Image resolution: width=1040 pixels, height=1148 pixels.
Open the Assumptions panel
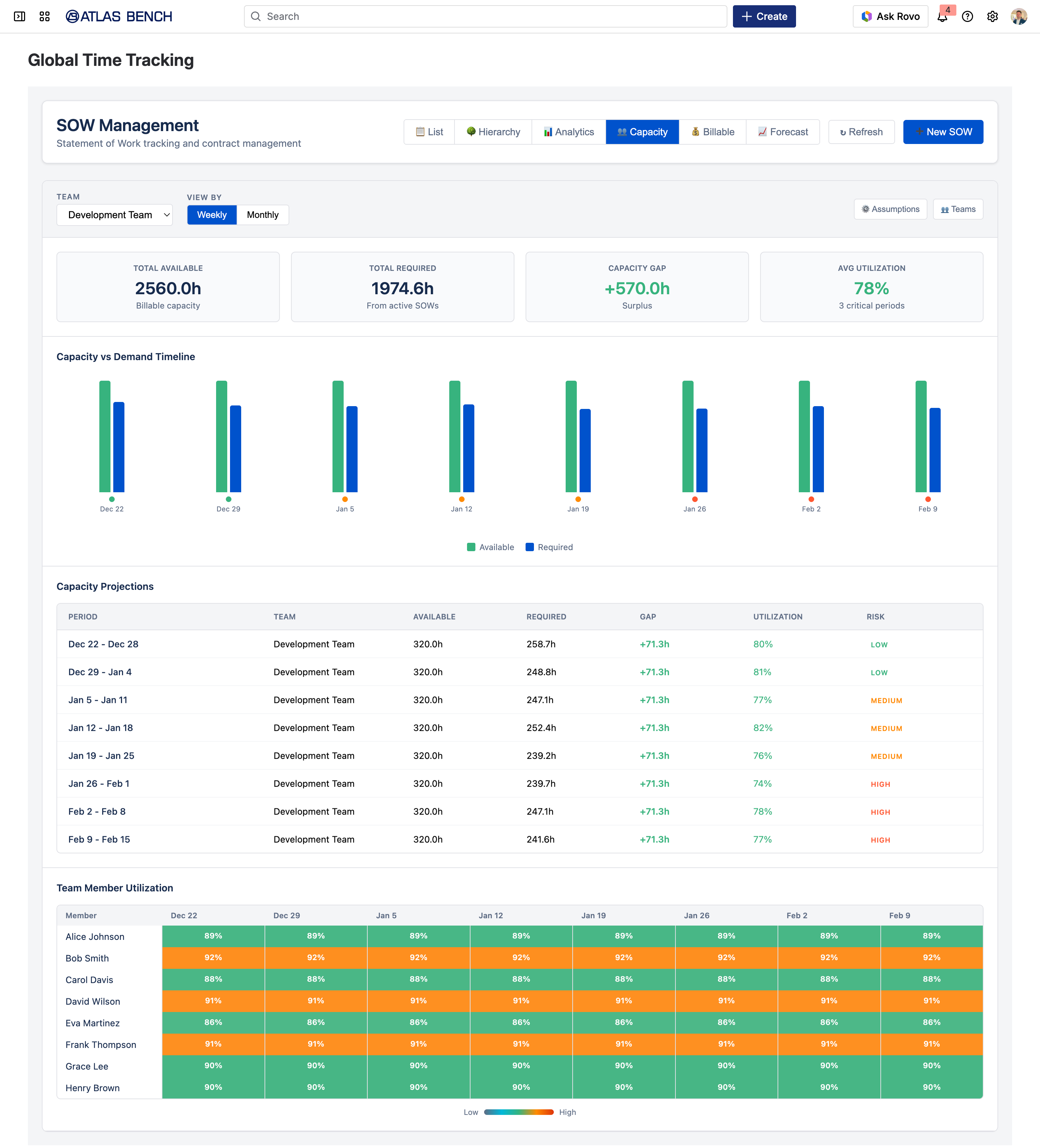[890, 209]
